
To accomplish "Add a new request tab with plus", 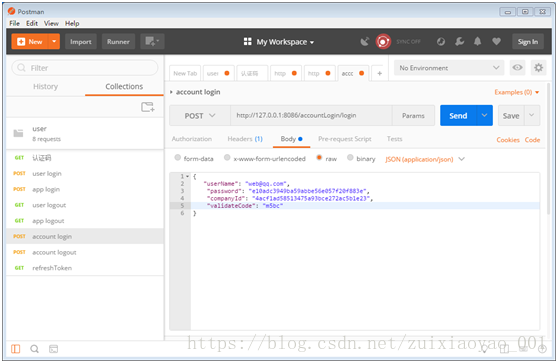I will click(x=379, y=73).
